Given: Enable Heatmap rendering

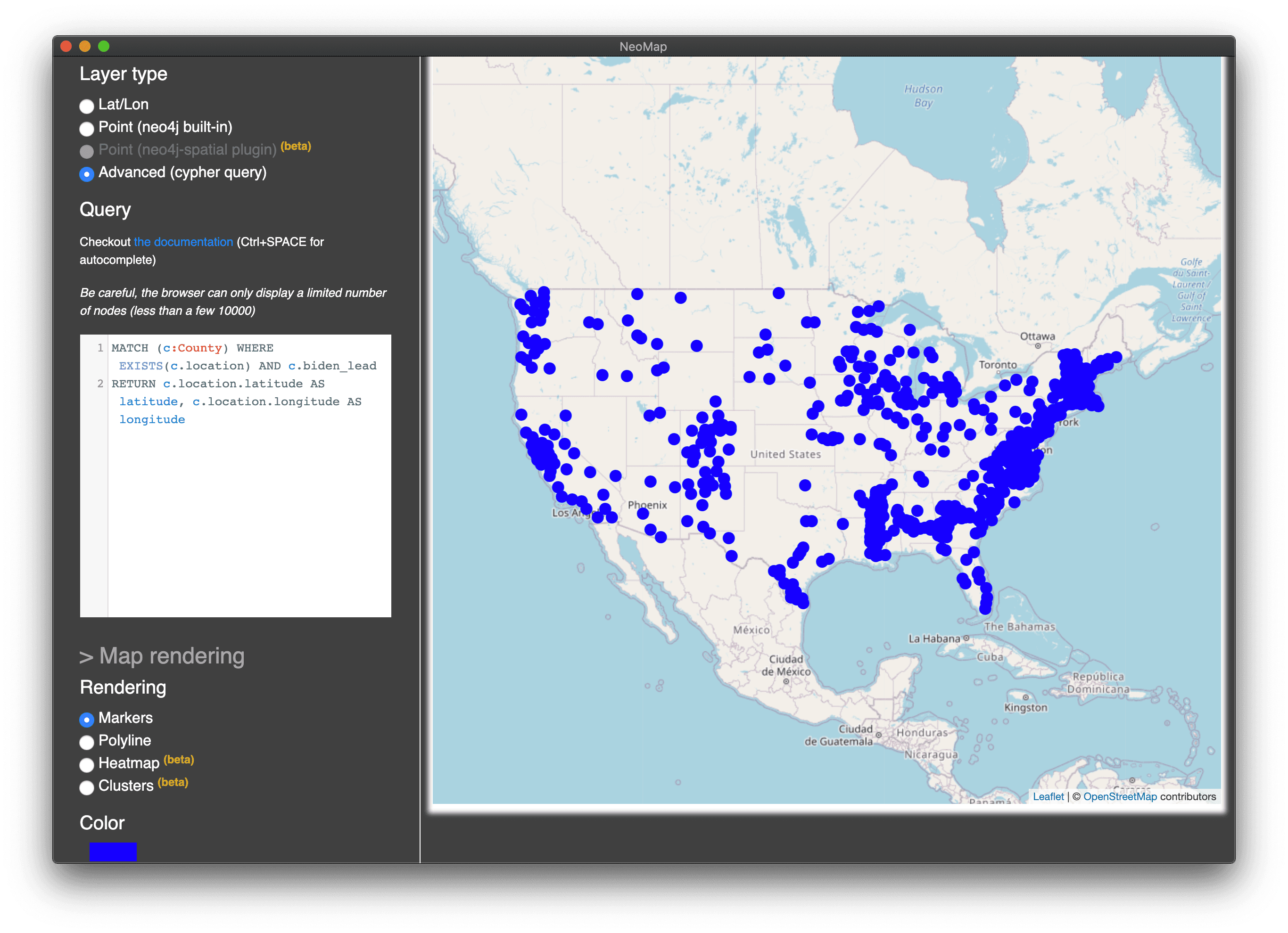Looking at the screenshot, I should coord(86,765).
